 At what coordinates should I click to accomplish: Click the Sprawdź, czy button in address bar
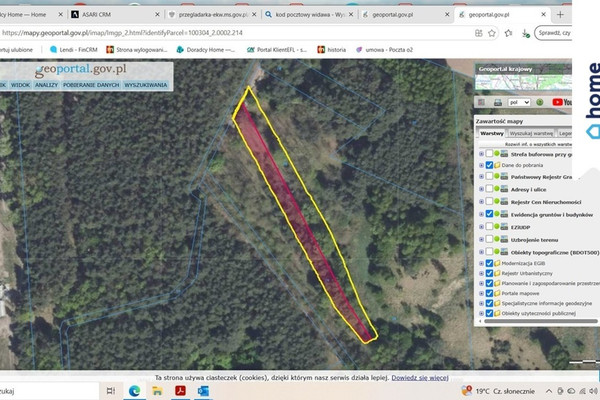553,33
